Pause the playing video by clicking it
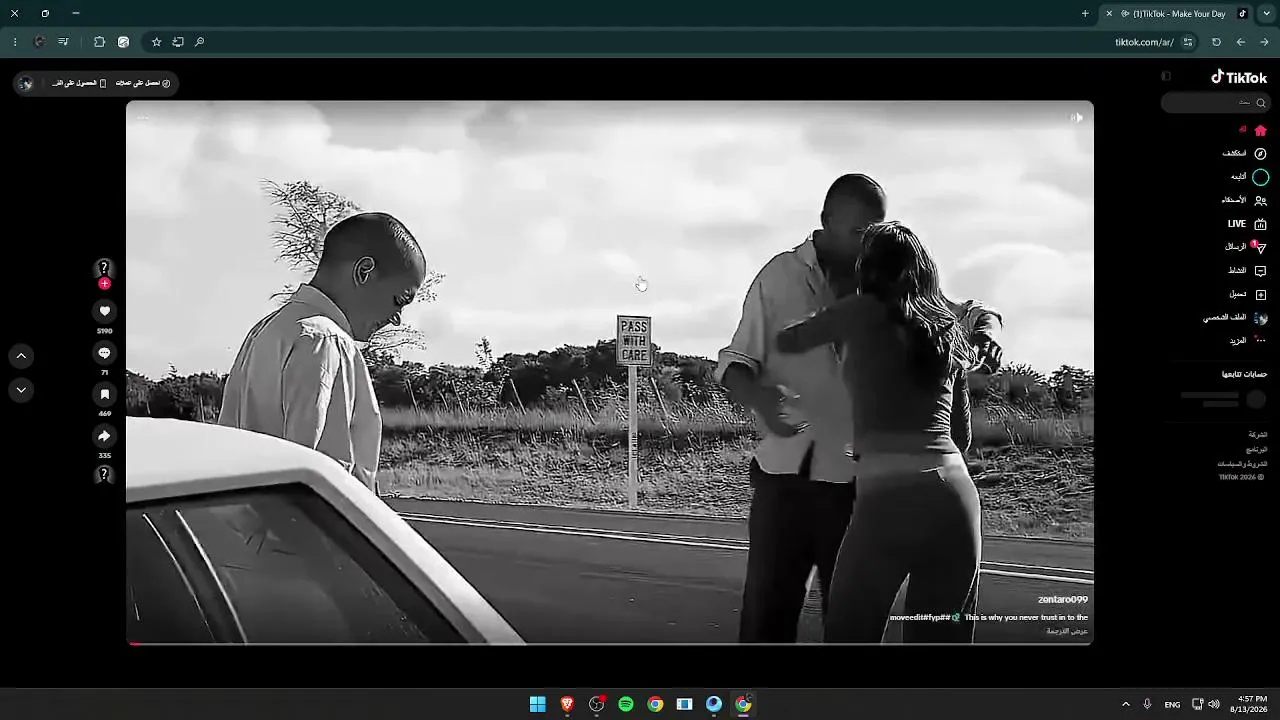 (610, 372)
